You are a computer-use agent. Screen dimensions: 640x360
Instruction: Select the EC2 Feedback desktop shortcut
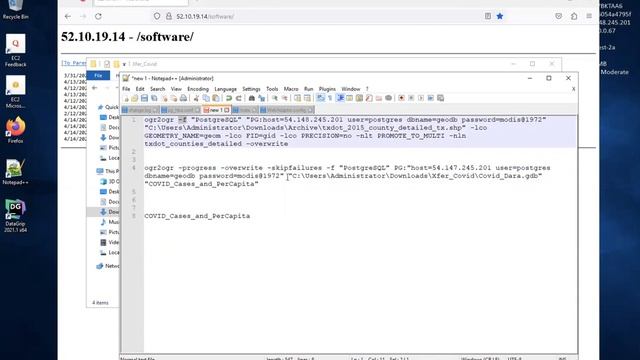16,50
